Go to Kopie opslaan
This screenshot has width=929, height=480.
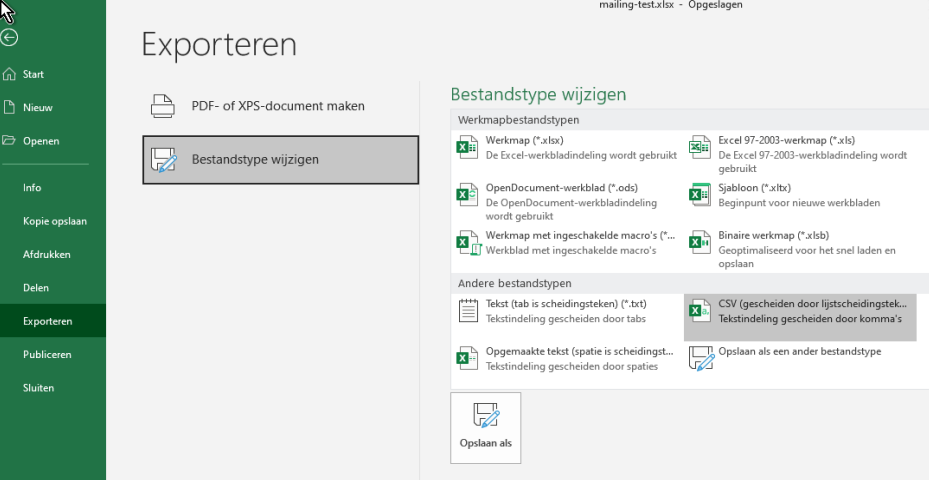pyautogui.click(x=53, y=221)
